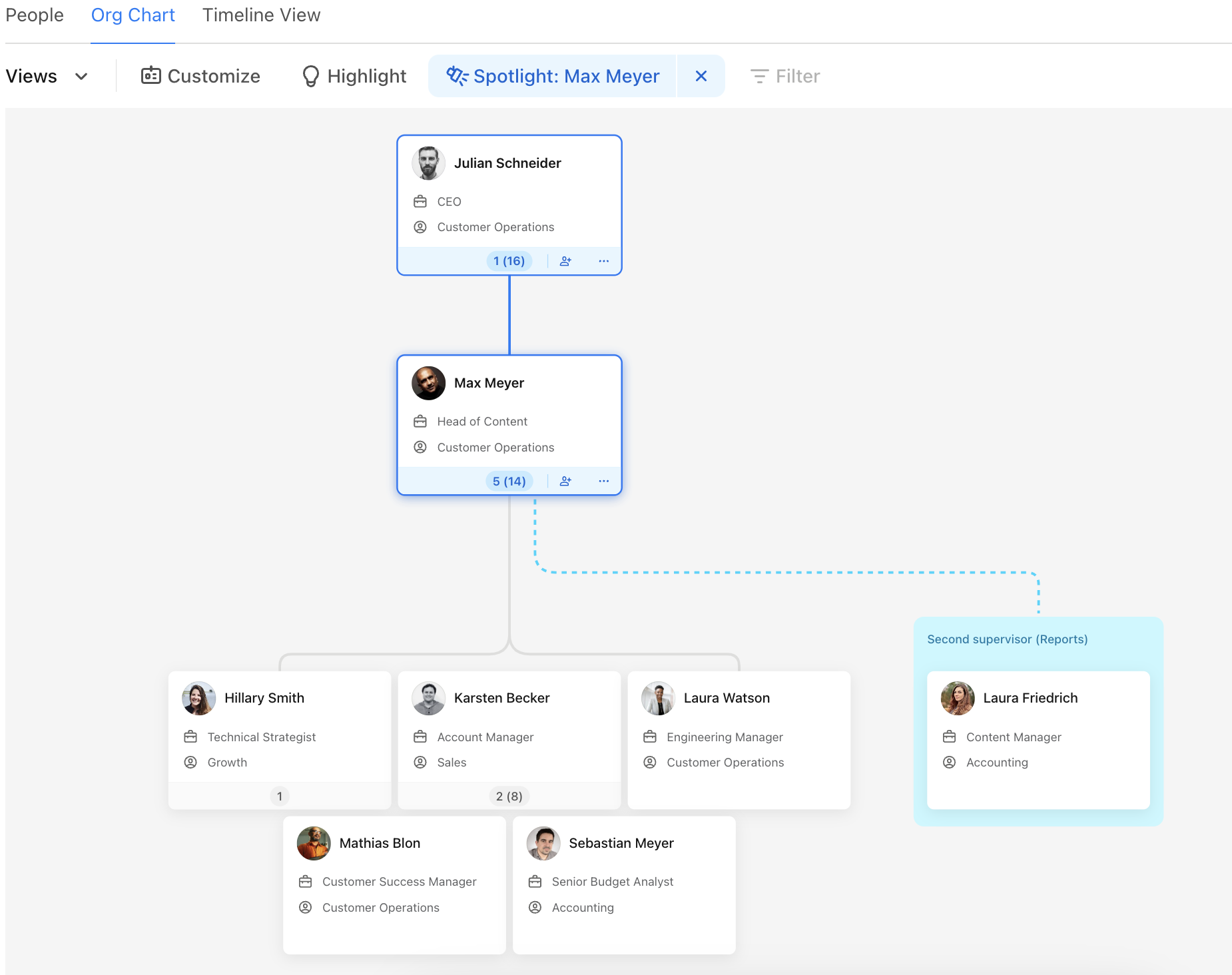Viewport: 1232px width, 975px height.
Task: Click add-person icon on Julian Schneider's card
Action: click(565, 261)
